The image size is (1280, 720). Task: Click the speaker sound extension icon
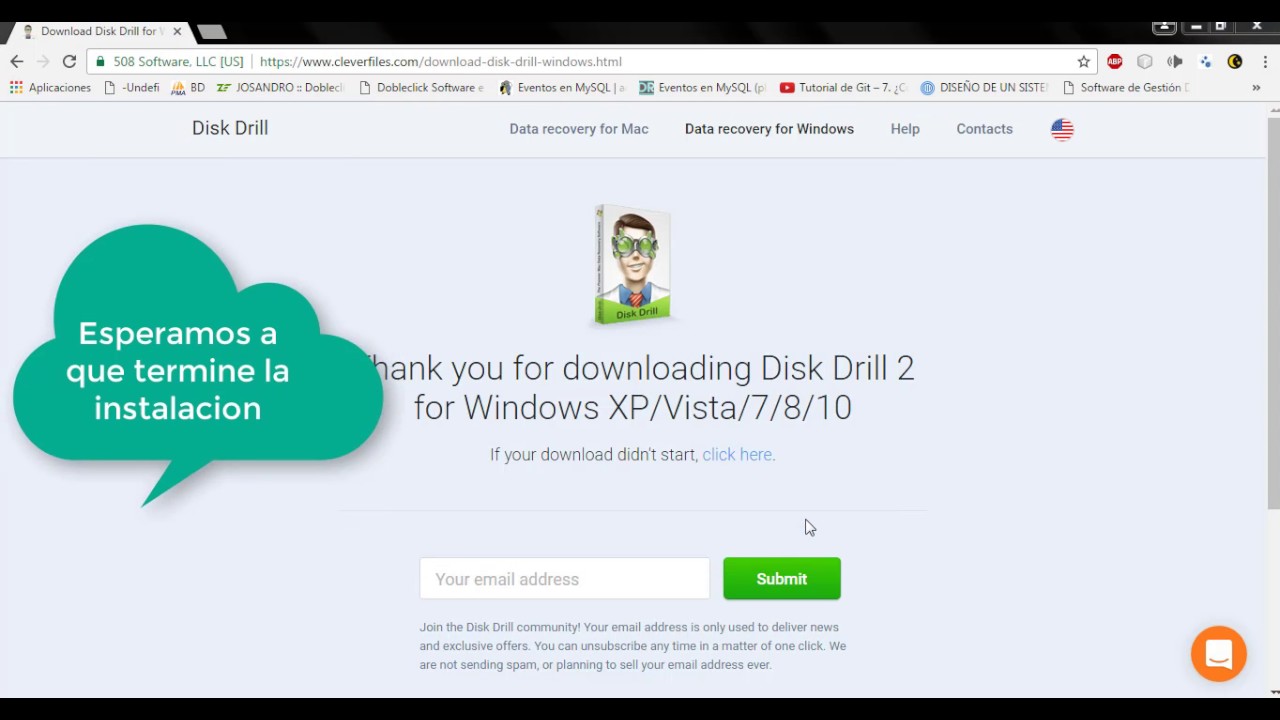[1175, 61]
